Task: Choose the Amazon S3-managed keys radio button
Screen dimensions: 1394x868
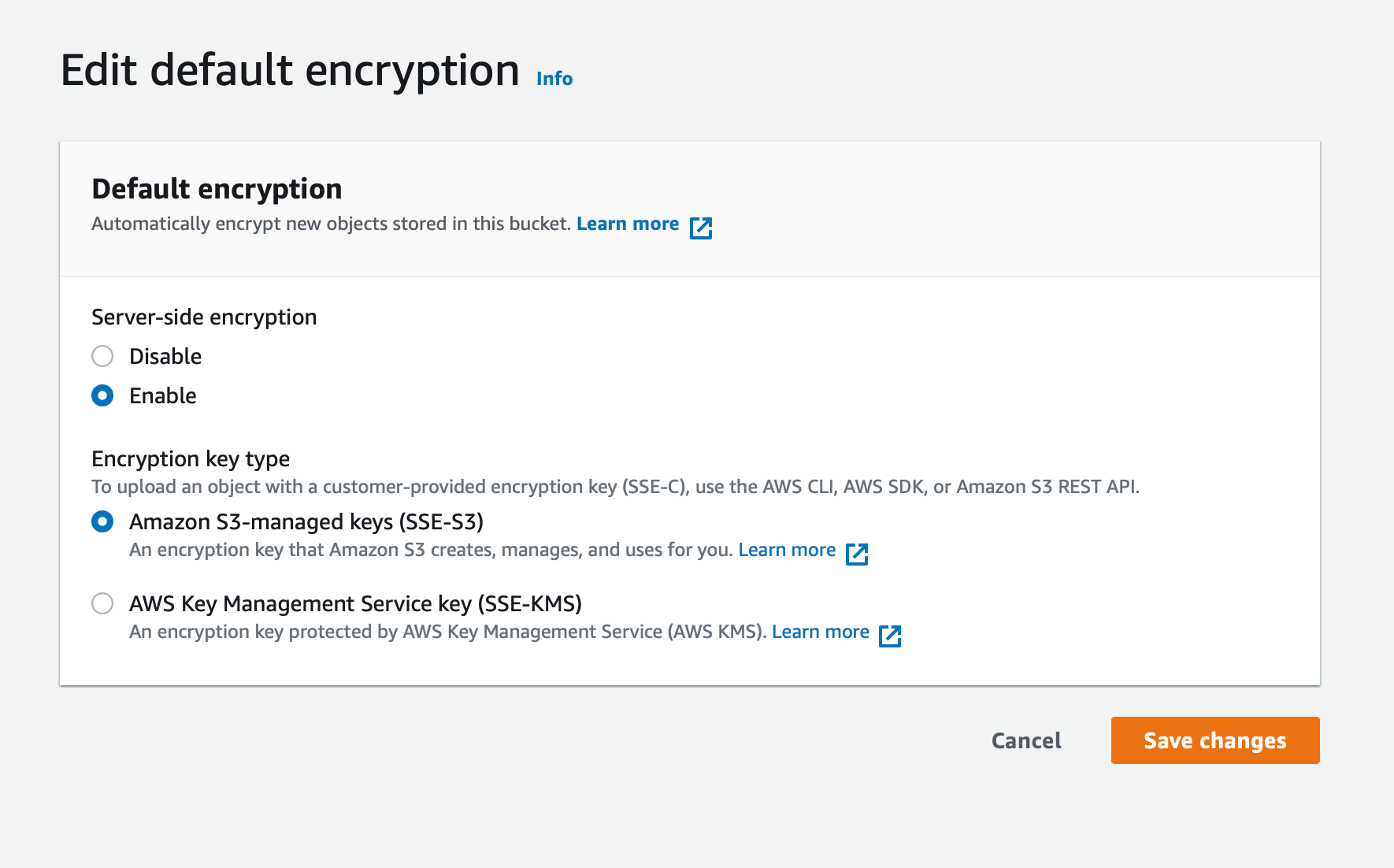Action: pyautogui.click(x=102, y=521)
